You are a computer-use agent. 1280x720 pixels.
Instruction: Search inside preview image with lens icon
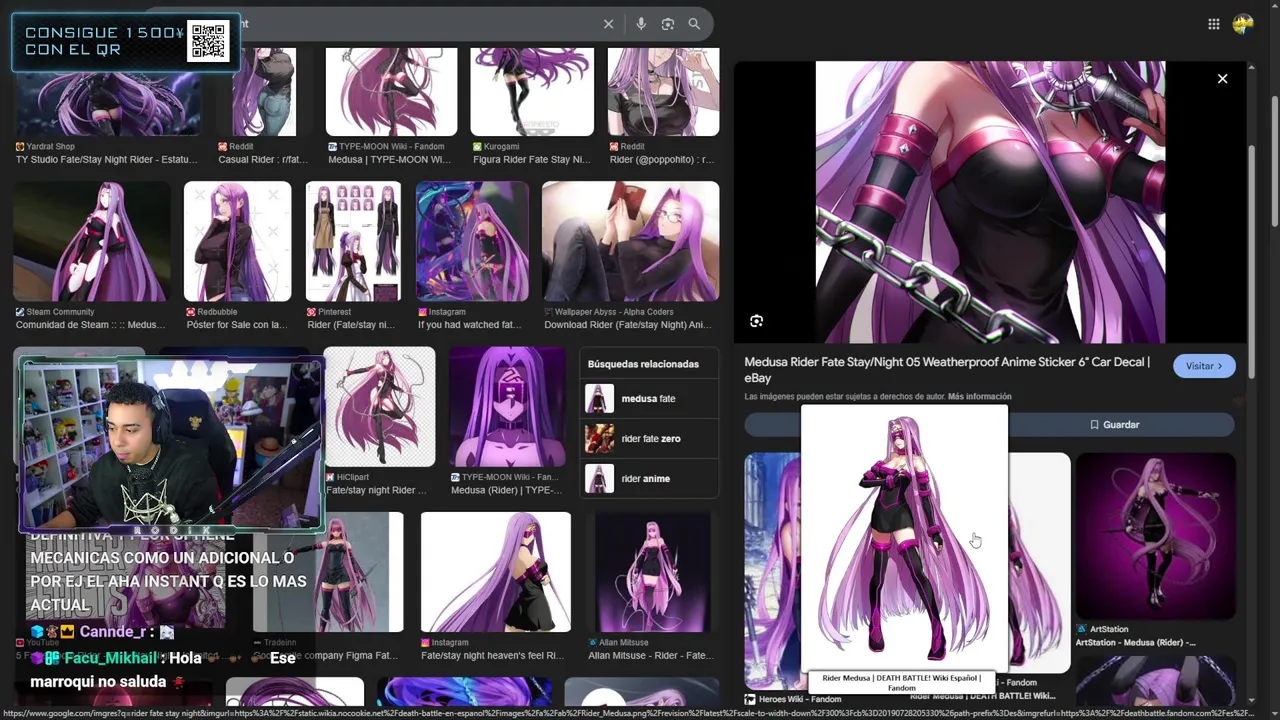756,321
